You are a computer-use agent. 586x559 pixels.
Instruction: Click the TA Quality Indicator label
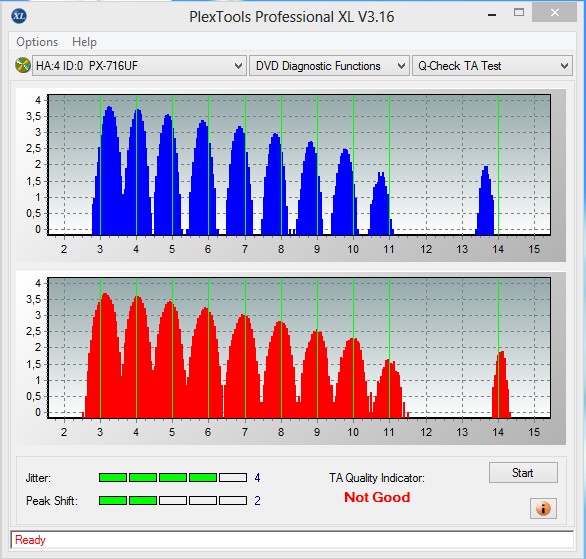point(377,478)
